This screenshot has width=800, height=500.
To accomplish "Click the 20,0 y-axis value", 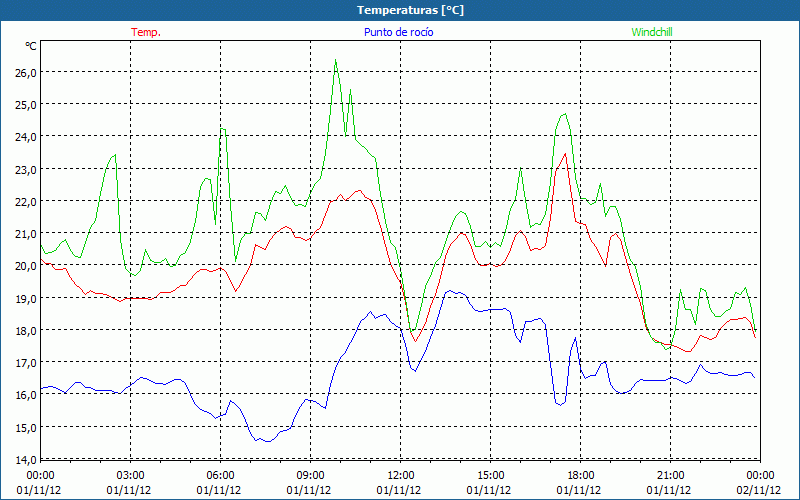I will [x=27, y=266].
